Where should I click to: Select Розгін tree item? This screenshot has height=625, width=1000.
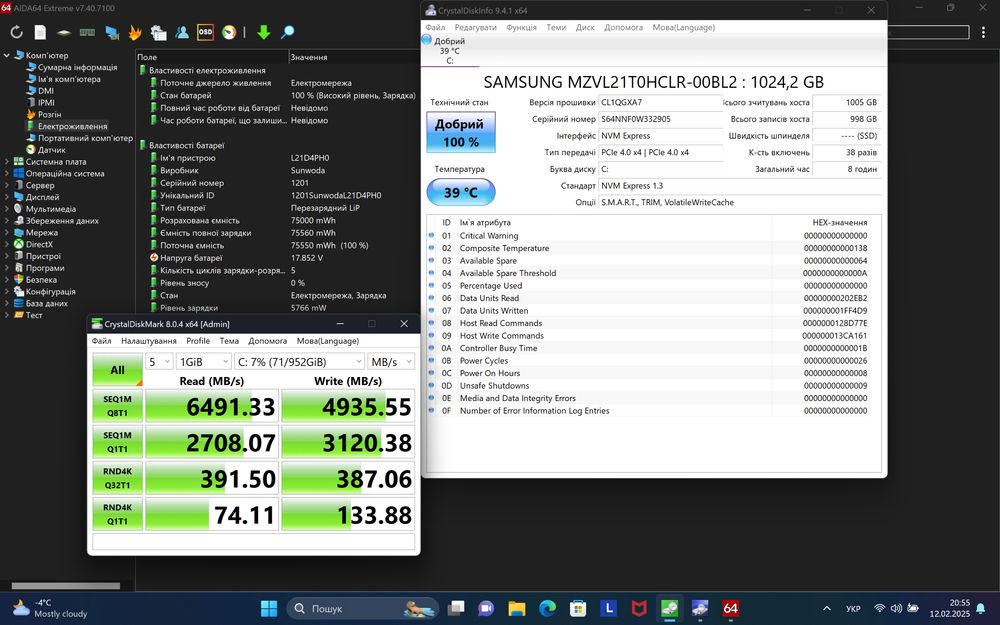click(49, 114)
